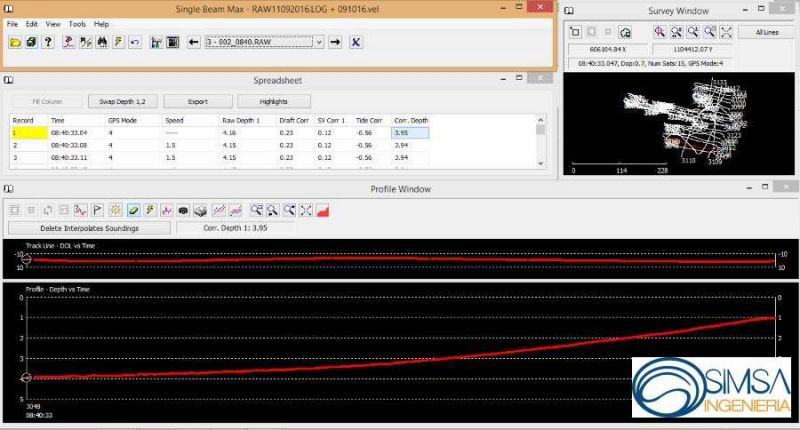
Task: Go to previous survey file with left arrow
Action: (x=193, y=42)
